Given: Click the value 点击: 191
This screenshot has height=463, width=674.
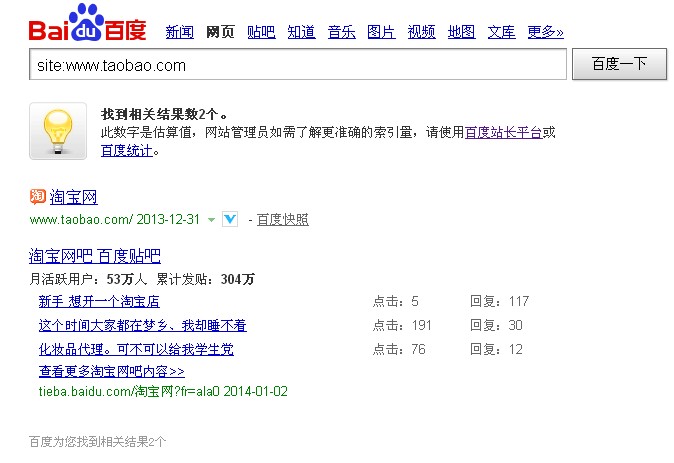Looking at the screenshot, I should 402,325.
